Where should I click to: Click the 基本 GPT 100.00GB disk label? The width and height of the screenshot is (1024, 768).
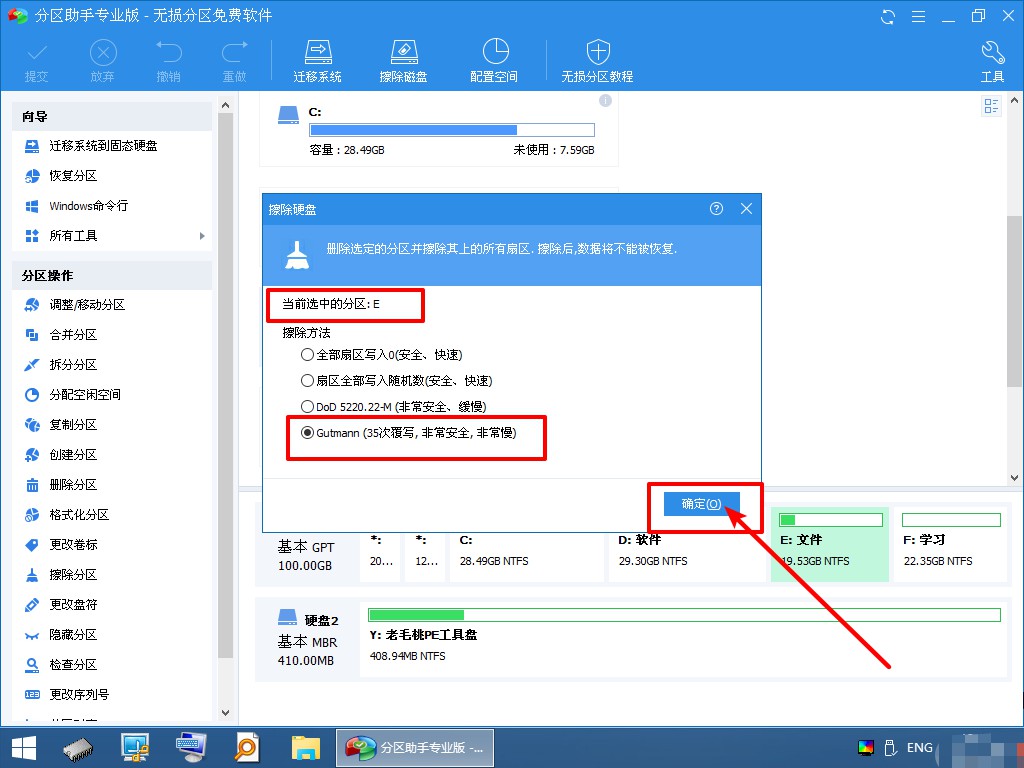point(306,556)
